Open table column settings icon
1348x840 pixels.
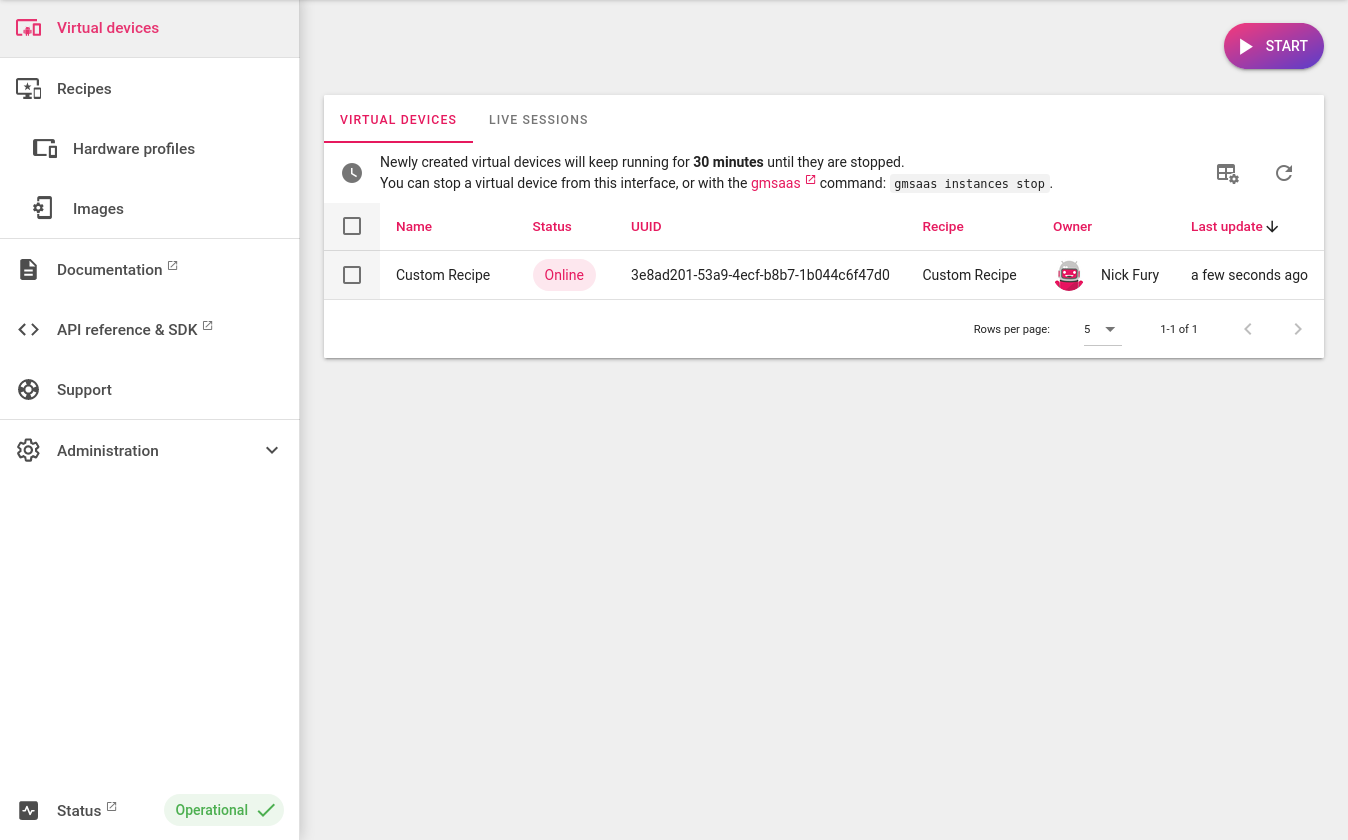pyautogui.click(x=1227, y=173)
